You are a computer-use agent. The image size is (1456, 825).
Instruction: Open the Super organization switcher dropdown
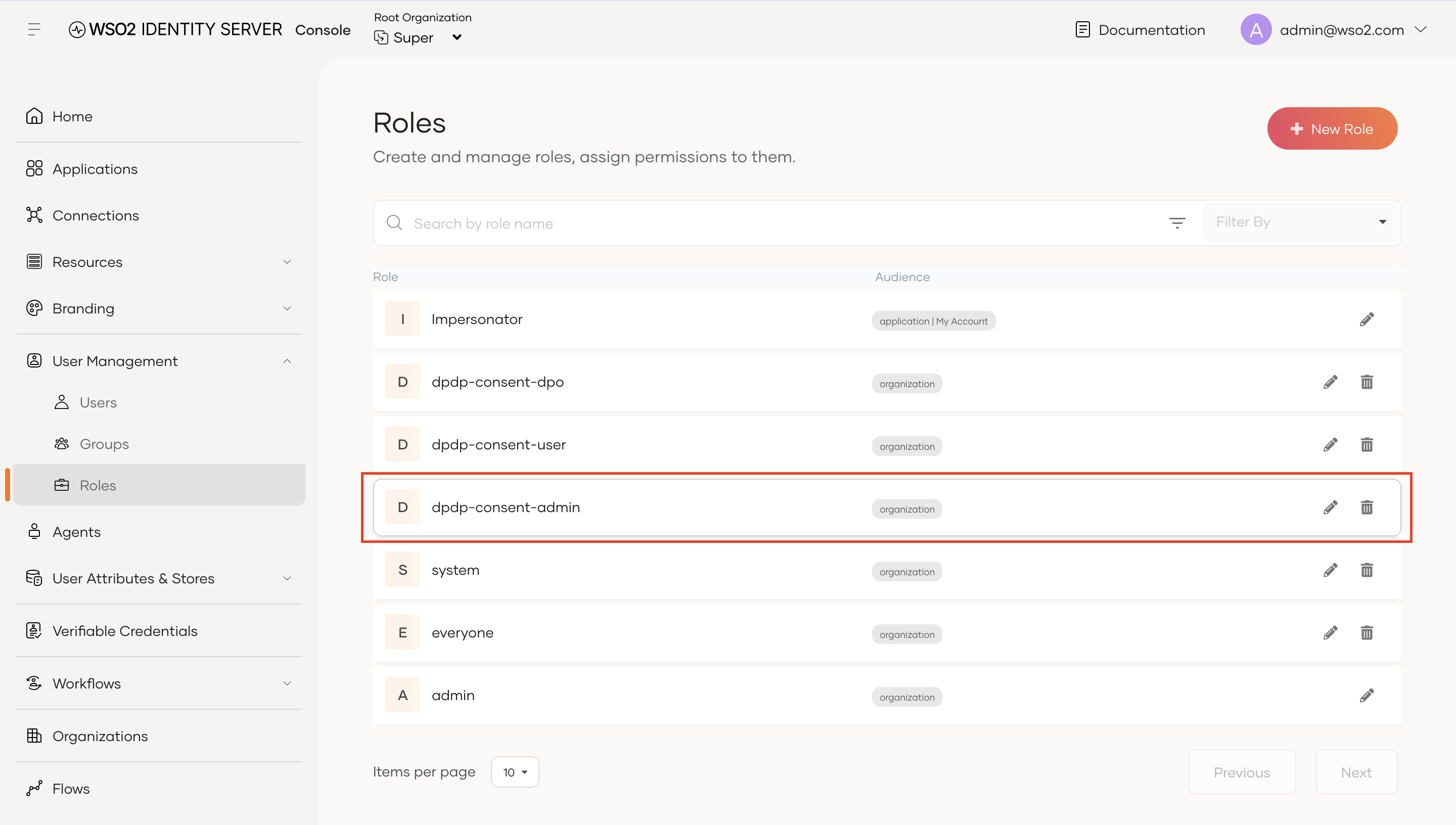point(419,37)
